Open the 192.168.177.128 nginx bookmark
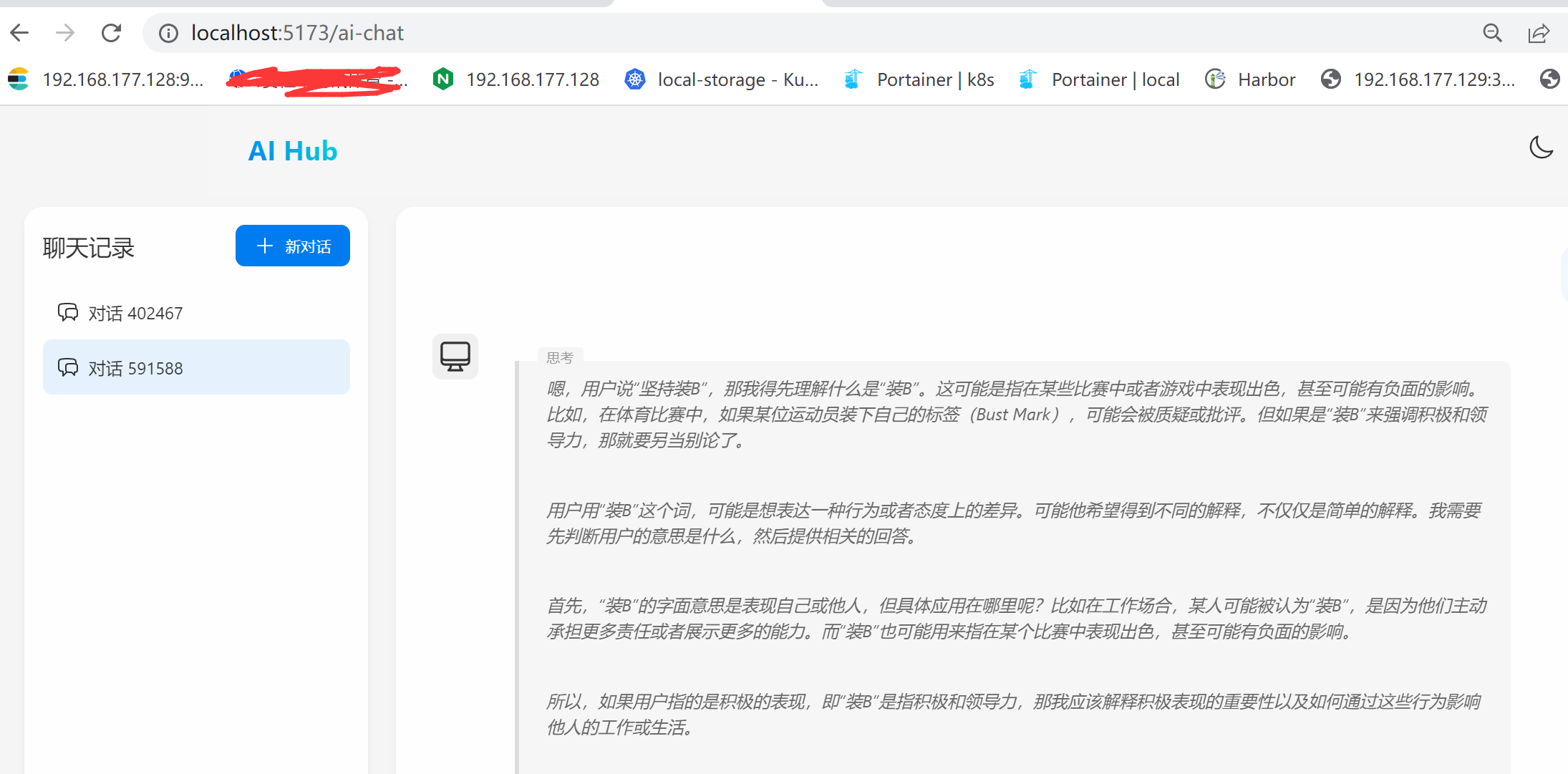 point(517,79)
